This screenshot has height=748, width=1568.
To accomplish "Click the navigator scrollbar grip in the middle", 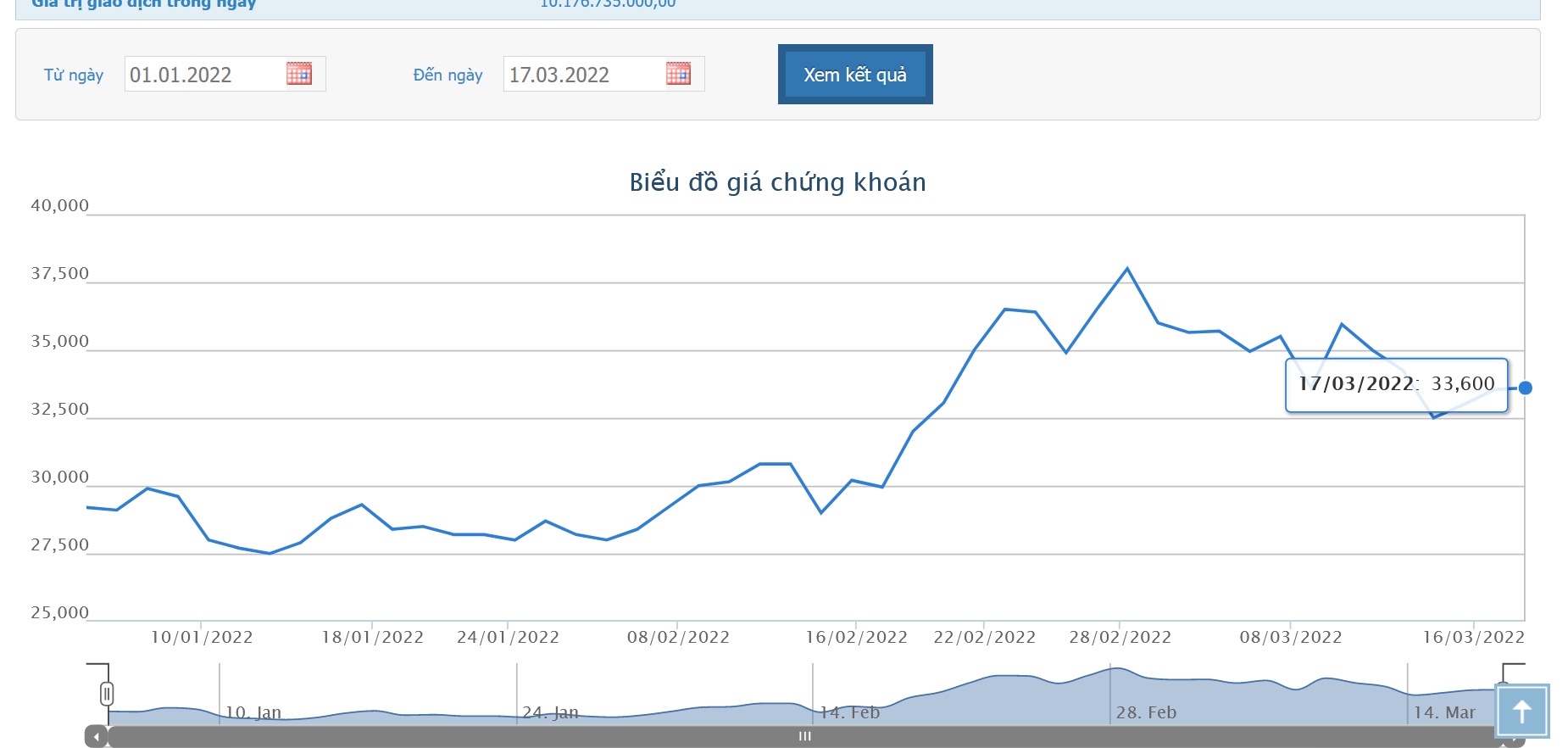I will point(804,736).
